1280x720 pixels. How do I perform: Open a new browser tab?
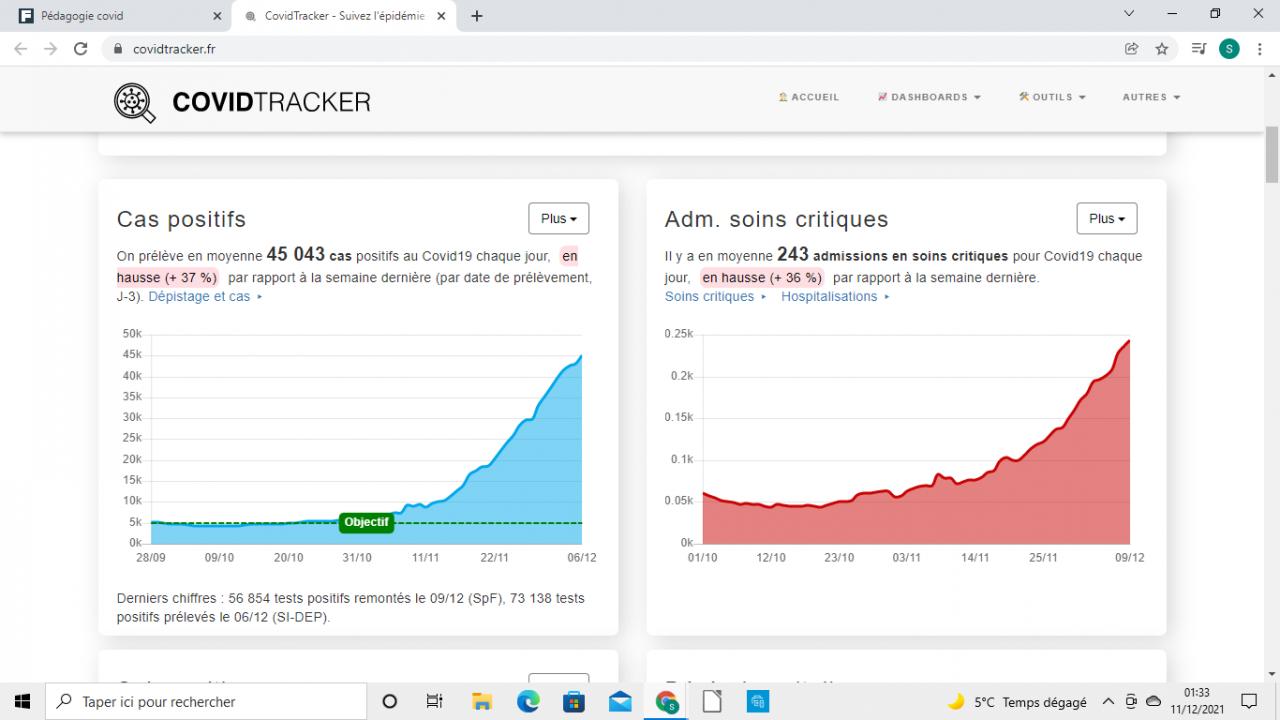click(477, 16)
